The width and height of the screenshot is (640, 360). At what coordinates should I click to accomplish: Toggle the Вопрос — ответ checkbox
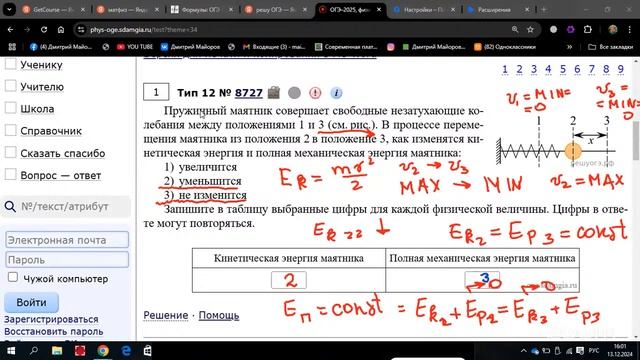pyautogui.click(x=11, y=175)
